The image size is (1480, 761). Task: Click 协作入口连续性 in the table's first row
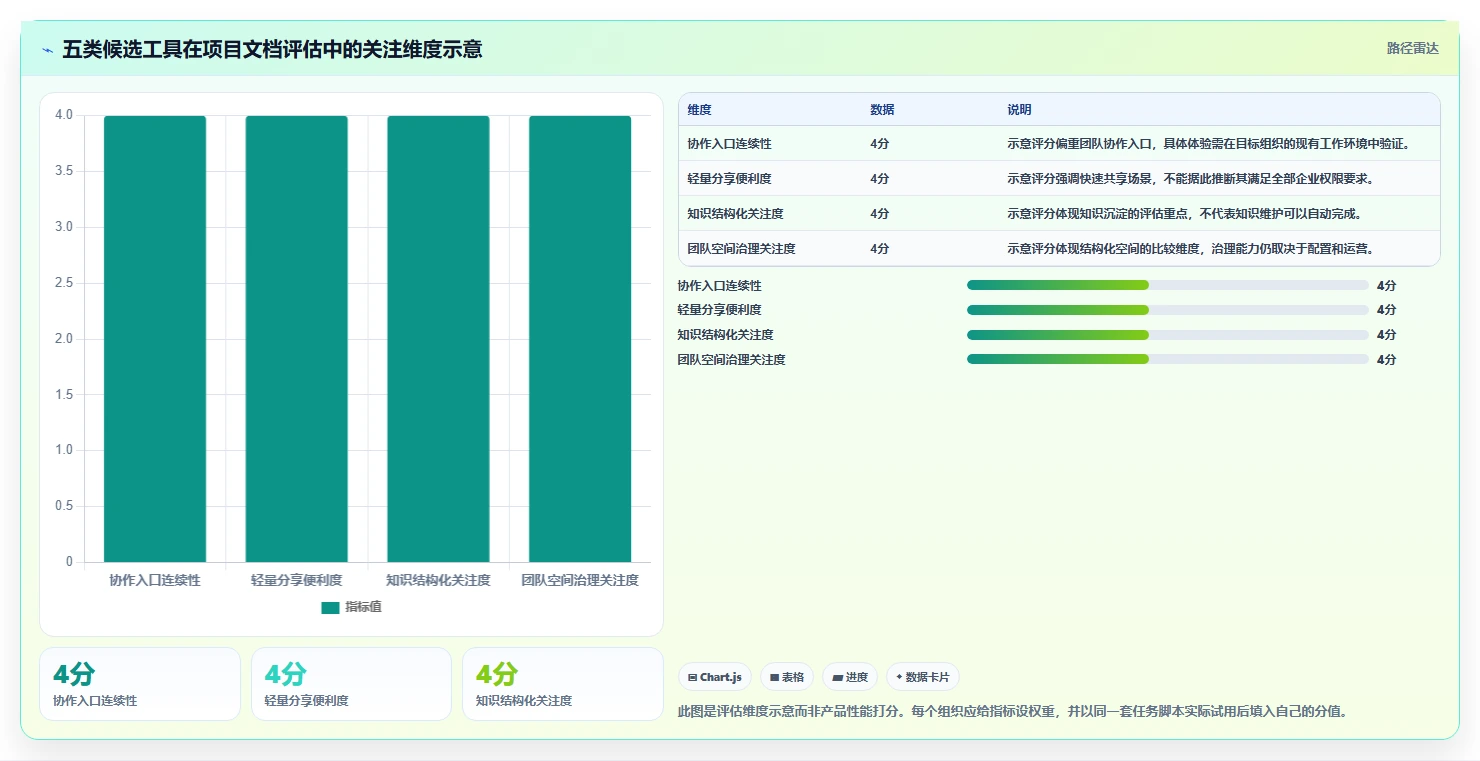tap(729, 144)
